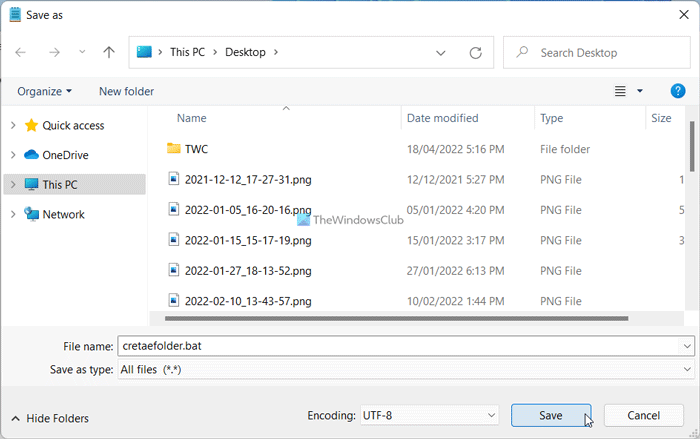Expand OneDrive tree node
Image resolution: width=700 pixels, height=439 pixels.
click(x=13, y=155)
